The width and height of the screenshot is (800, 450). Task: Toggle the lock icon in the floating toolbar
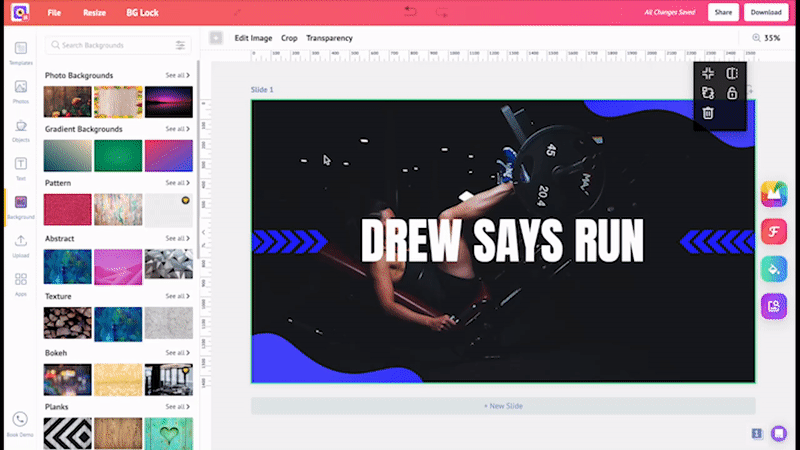pos(732,93)
